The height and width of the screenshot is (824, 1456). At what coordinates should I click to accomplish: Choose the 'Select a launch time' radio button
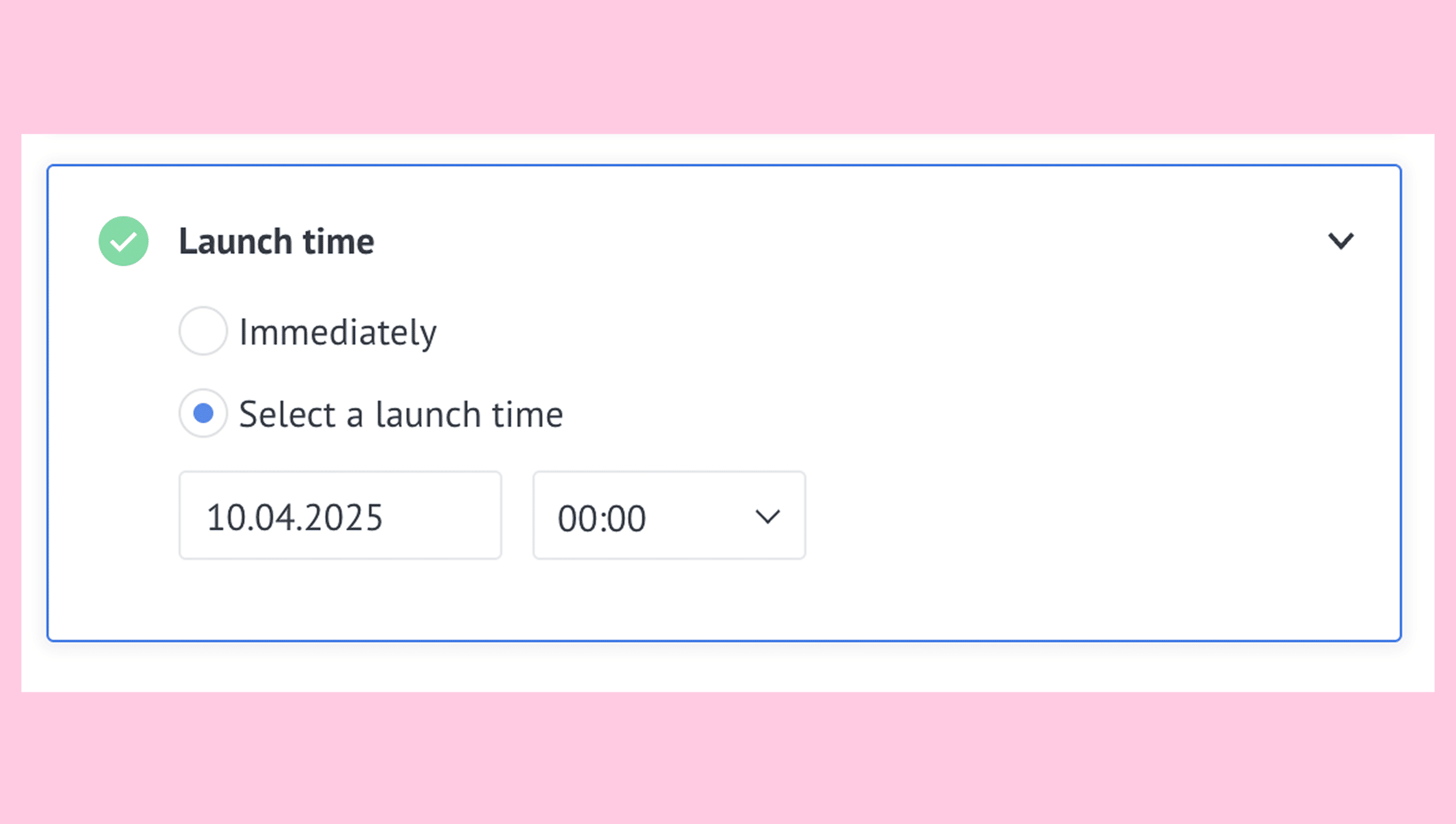pyautogui.click(x=203, y=413)
